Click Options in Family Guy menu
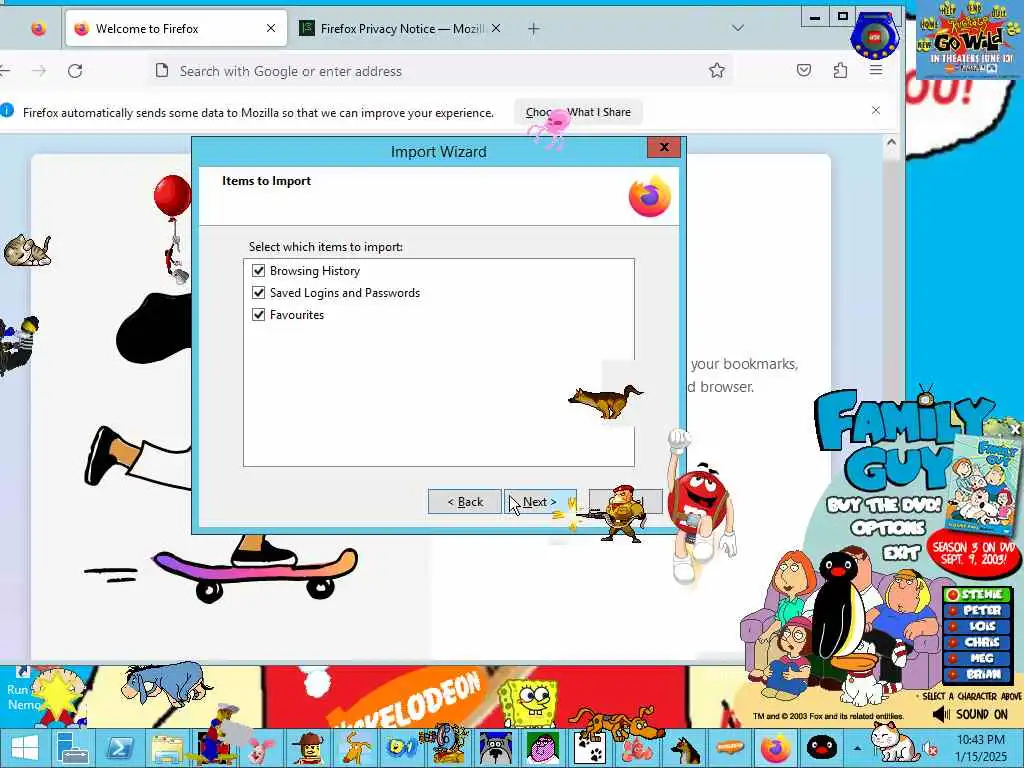 point(888,528)
